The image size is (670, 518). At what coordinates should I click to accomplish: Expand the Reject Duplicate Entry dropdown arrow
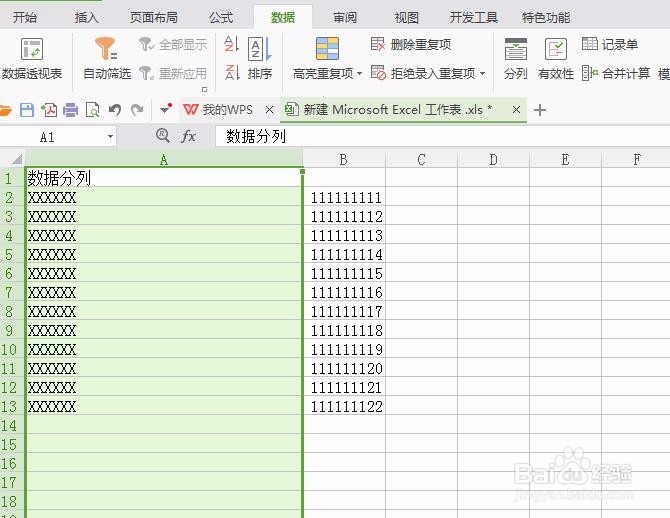pyautogui.click(x=482, y=74)
